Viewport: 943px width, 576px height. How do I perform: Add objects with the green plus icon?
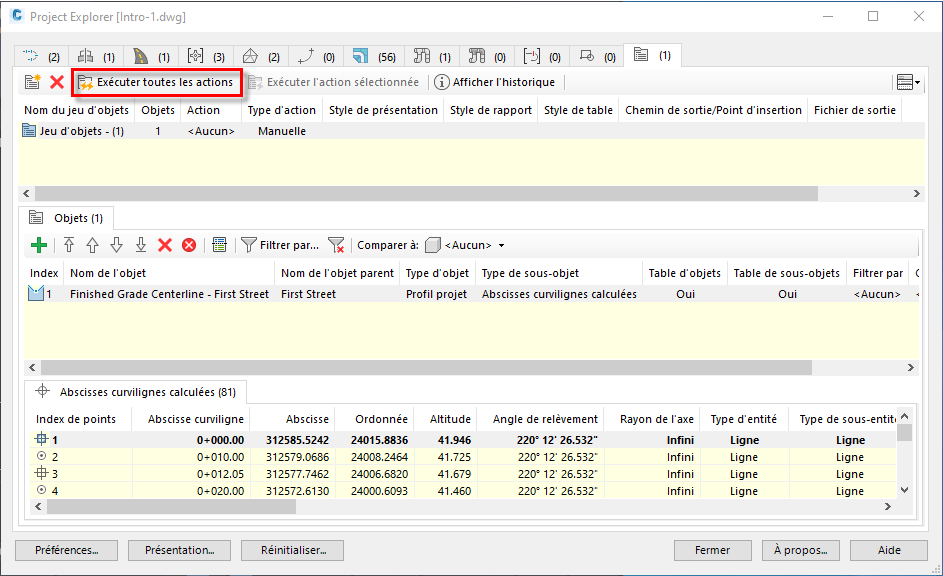(39, 245)
